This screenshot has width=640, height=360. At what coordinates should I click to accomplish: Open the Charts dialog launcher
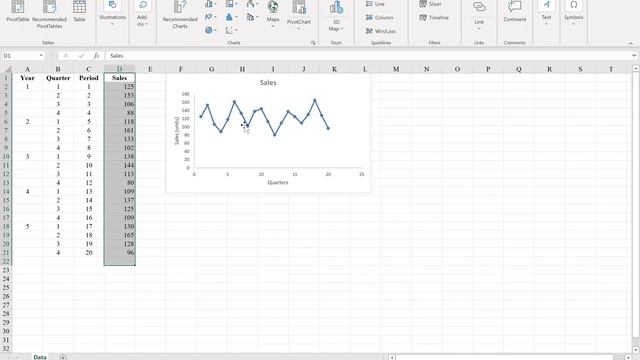(x=313, y=42)
